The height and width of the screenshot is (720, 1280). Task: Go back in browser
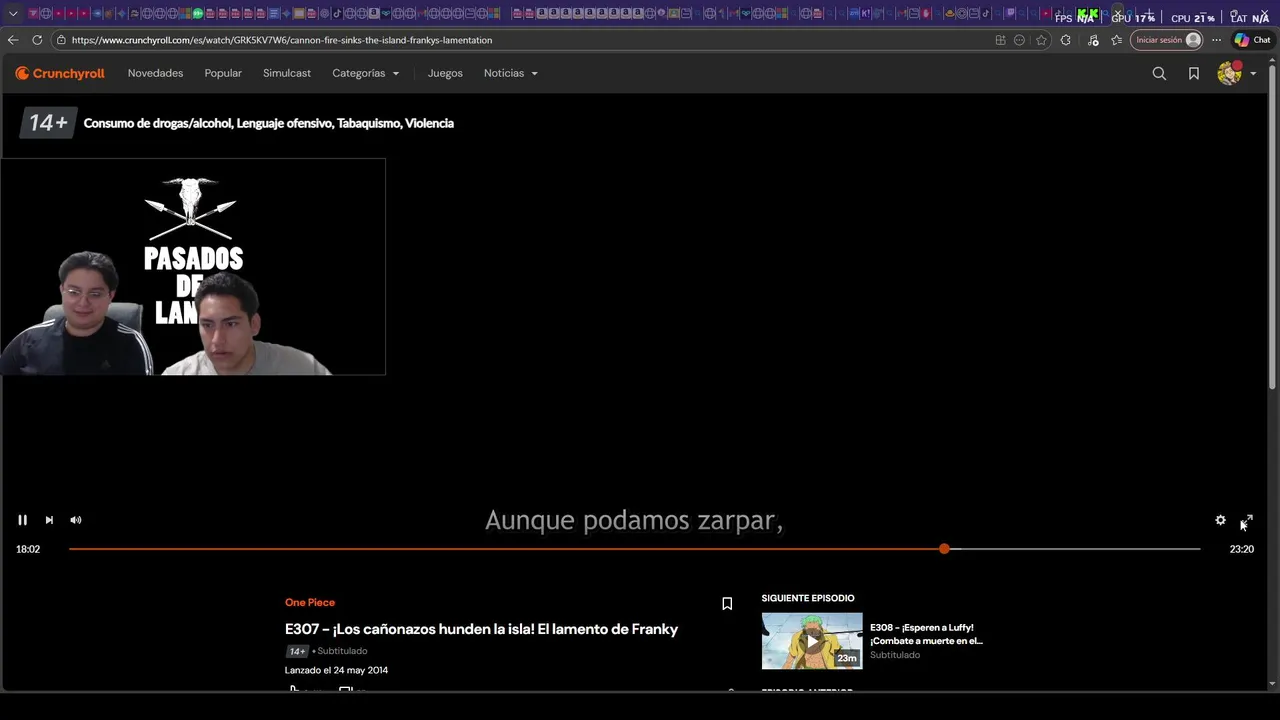coord(13,40)
